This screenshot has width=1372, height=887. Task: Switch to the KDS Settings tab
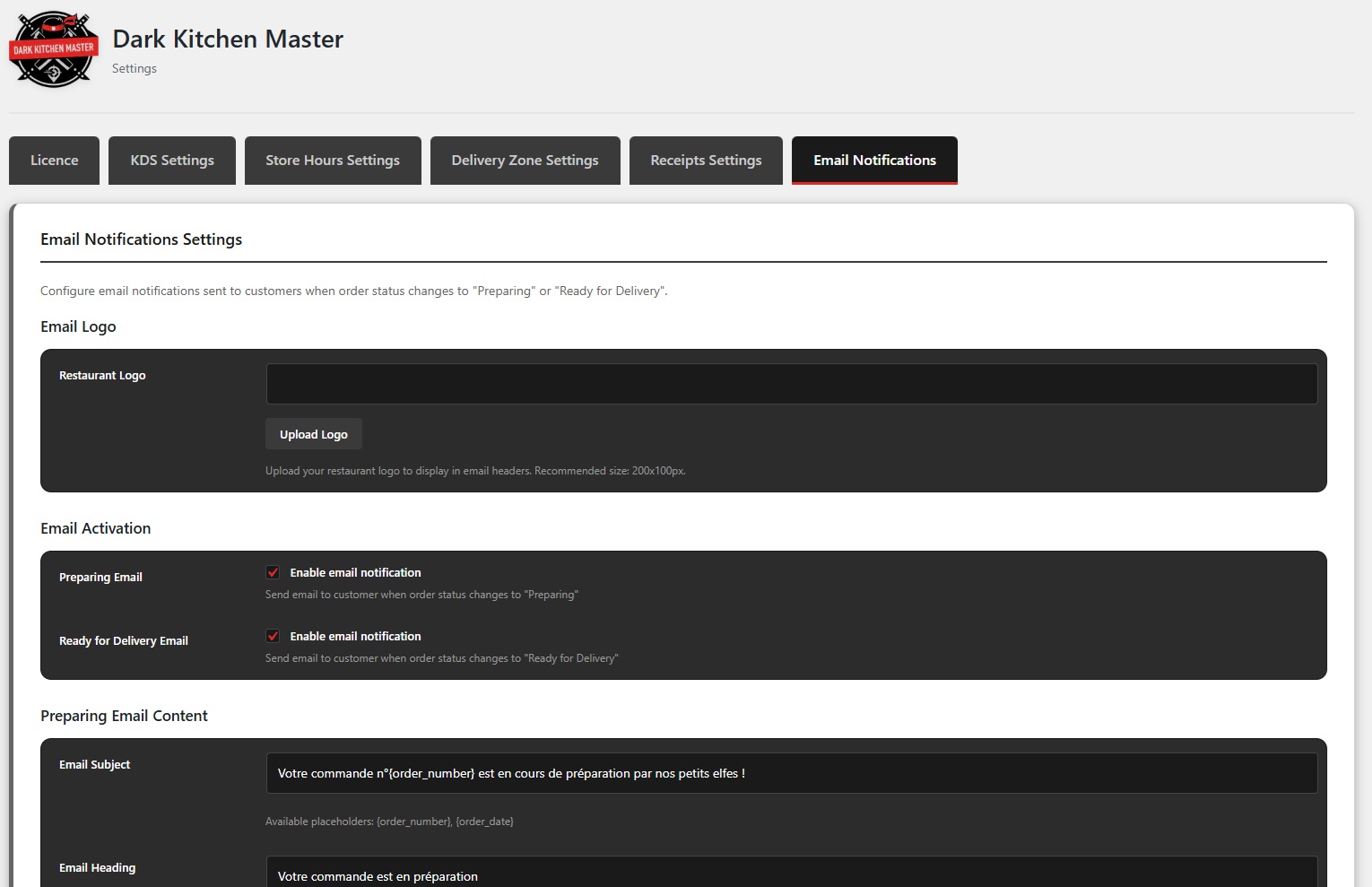172,161
